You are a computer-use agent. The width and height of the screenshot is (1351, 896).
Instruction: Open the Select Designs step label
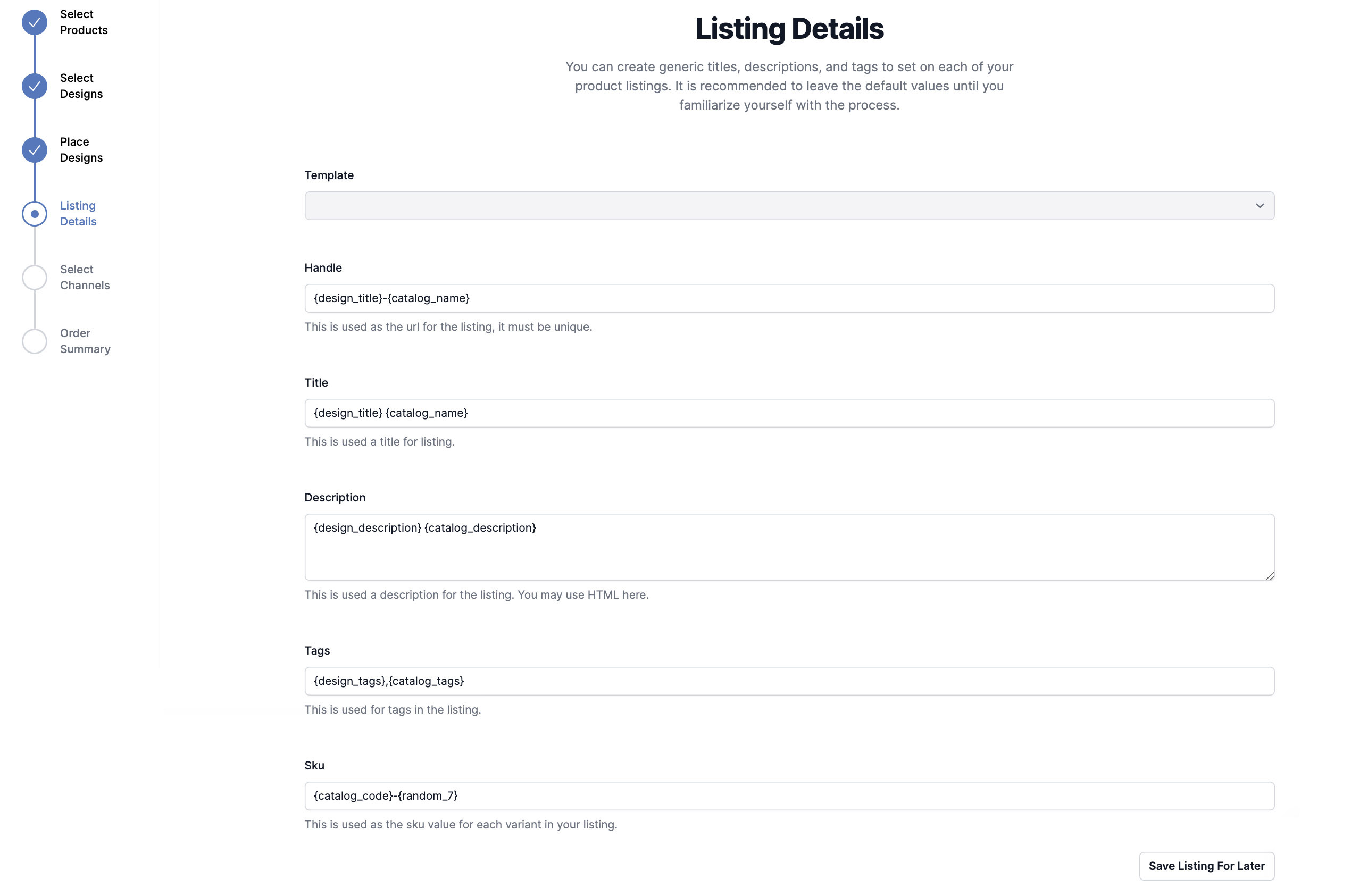[81, 86]
